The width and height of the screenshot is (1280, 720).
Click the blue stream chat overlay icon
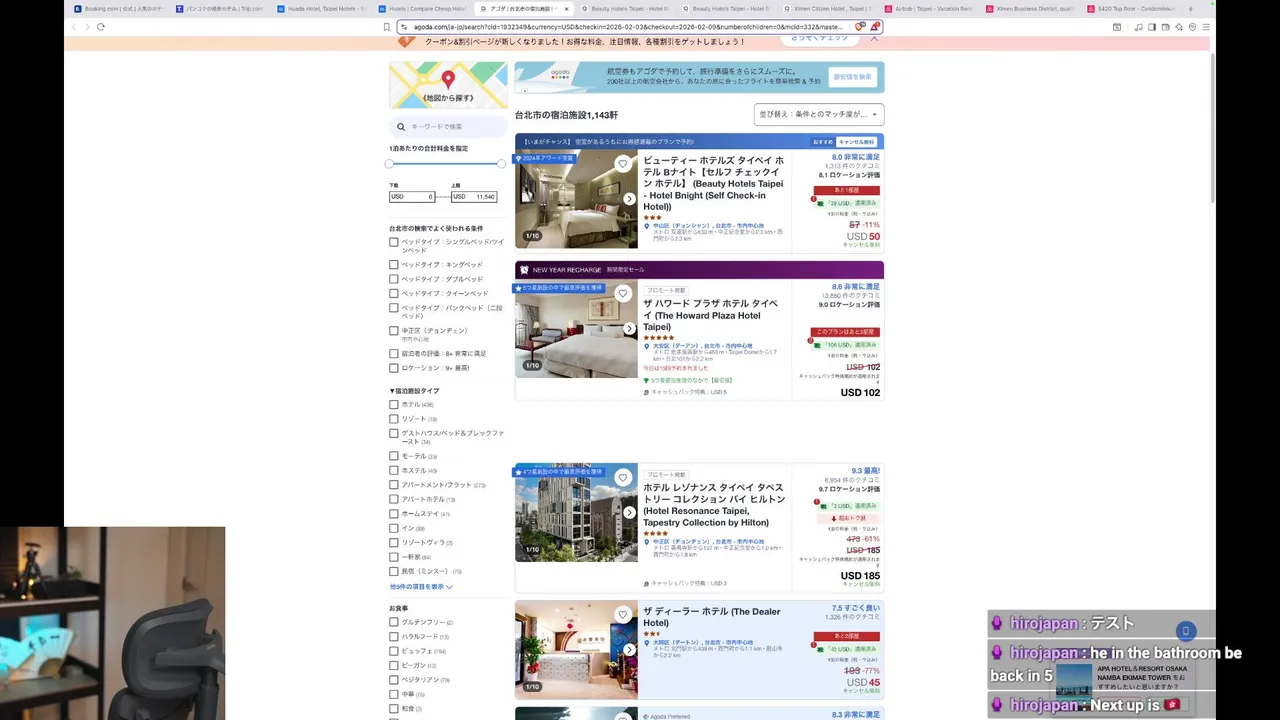click(x=1185, y=631)
